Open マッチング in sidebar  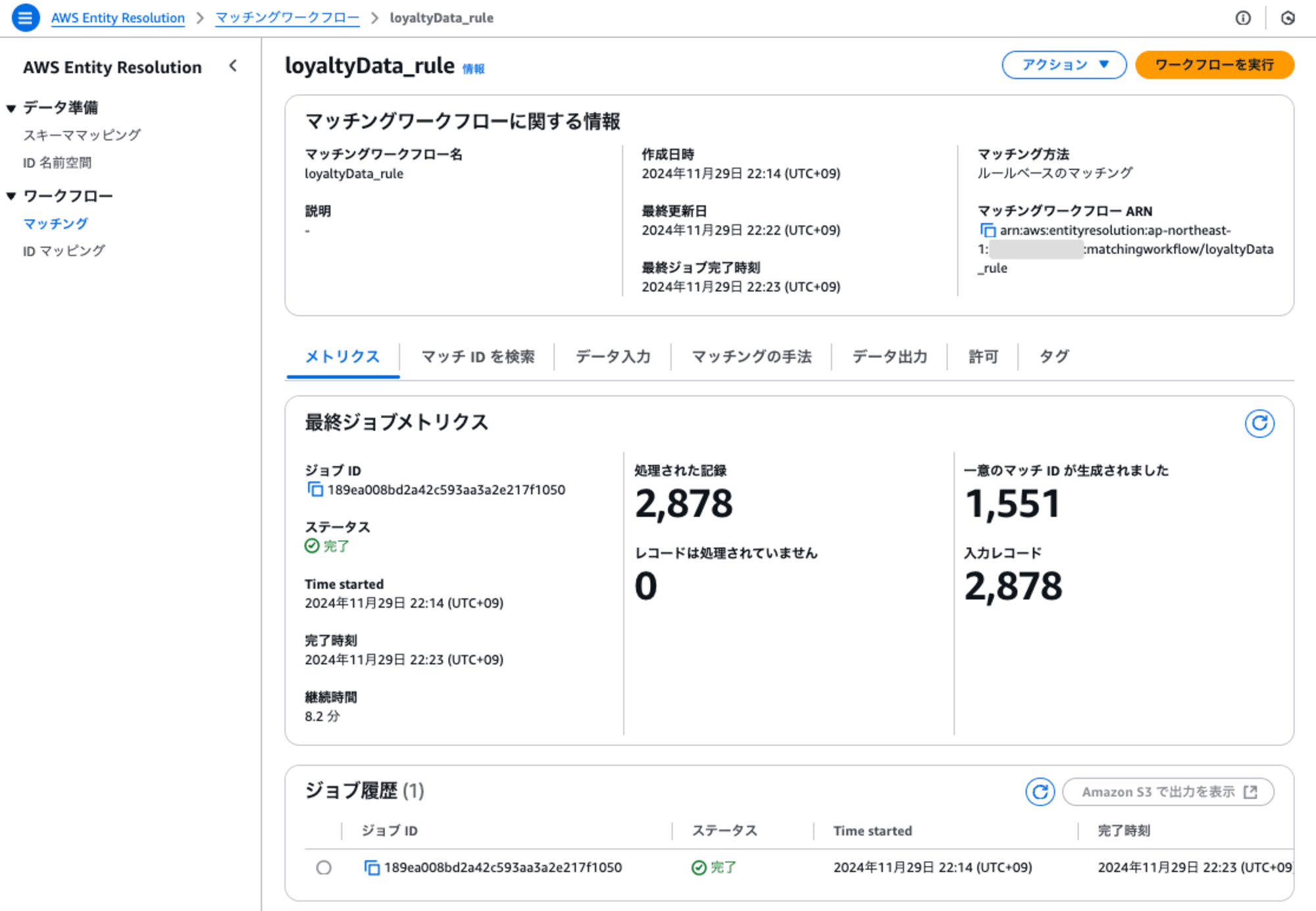(55, 224)
